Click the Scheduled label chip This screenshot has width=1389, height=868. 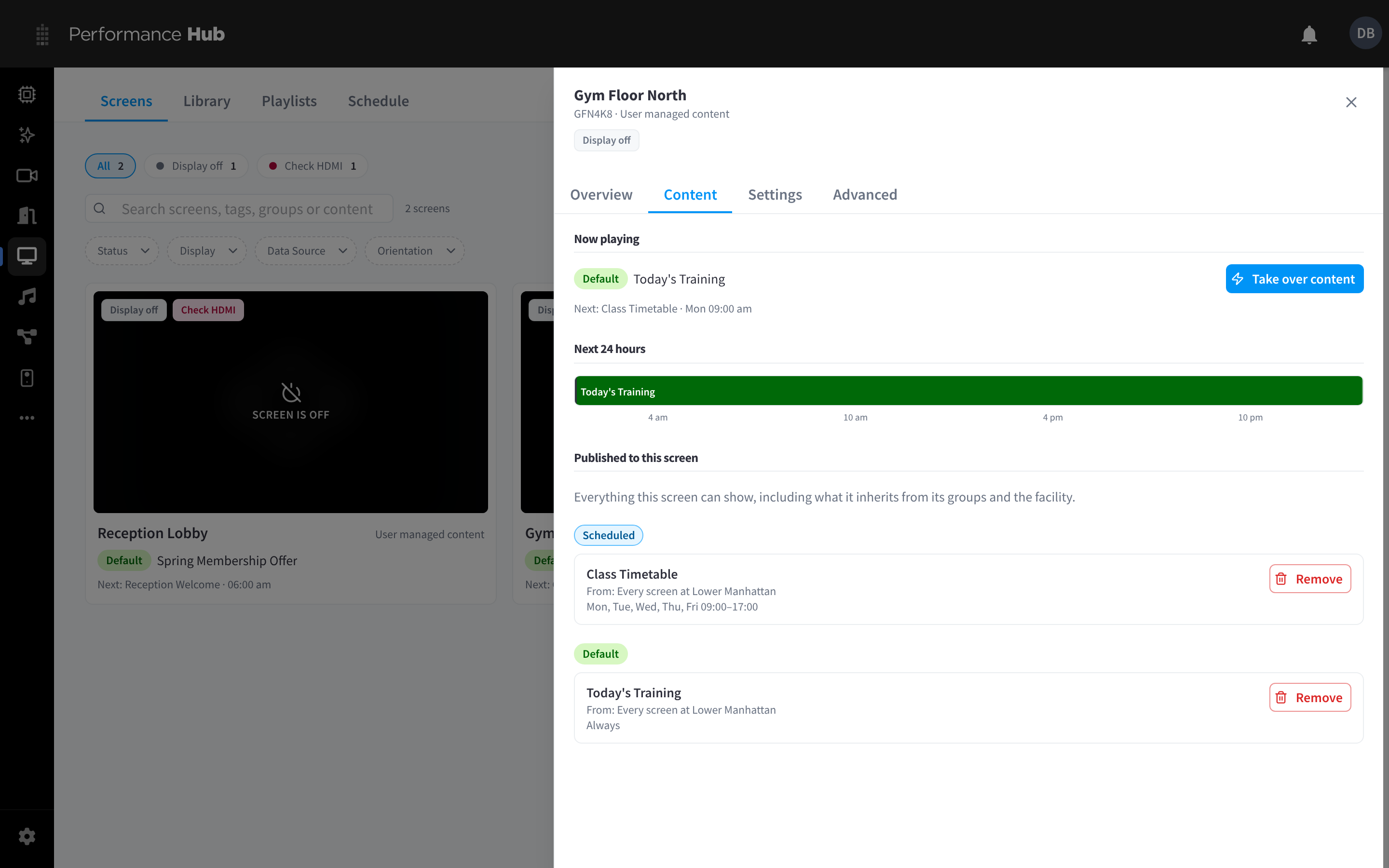point(608,535)
